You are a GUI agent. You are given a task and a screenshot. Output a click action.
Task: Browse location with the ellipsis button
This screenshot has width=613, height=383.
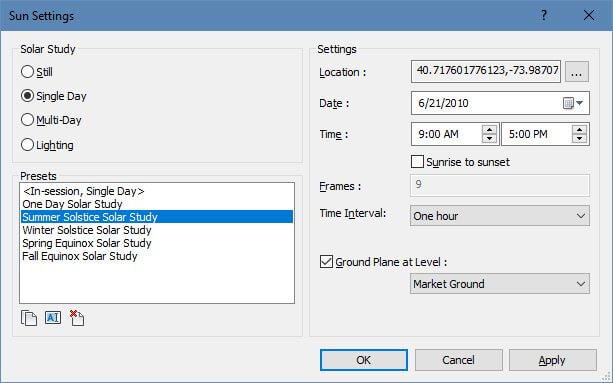coord(577,72)
